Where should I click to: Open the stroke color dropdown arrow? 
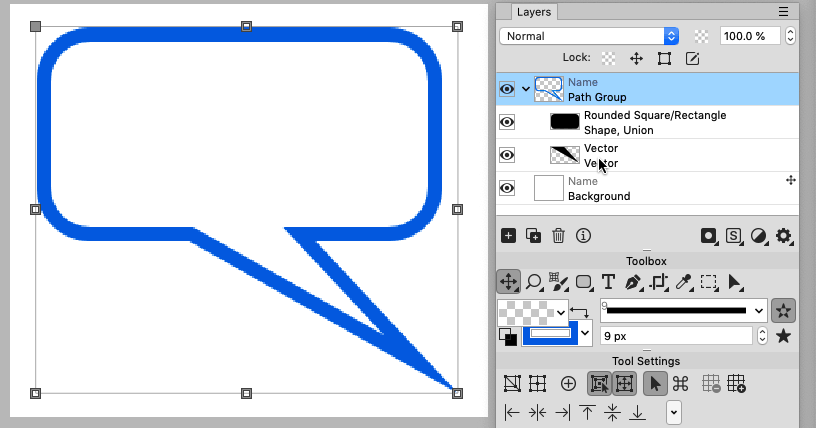[x=585, y=333]
